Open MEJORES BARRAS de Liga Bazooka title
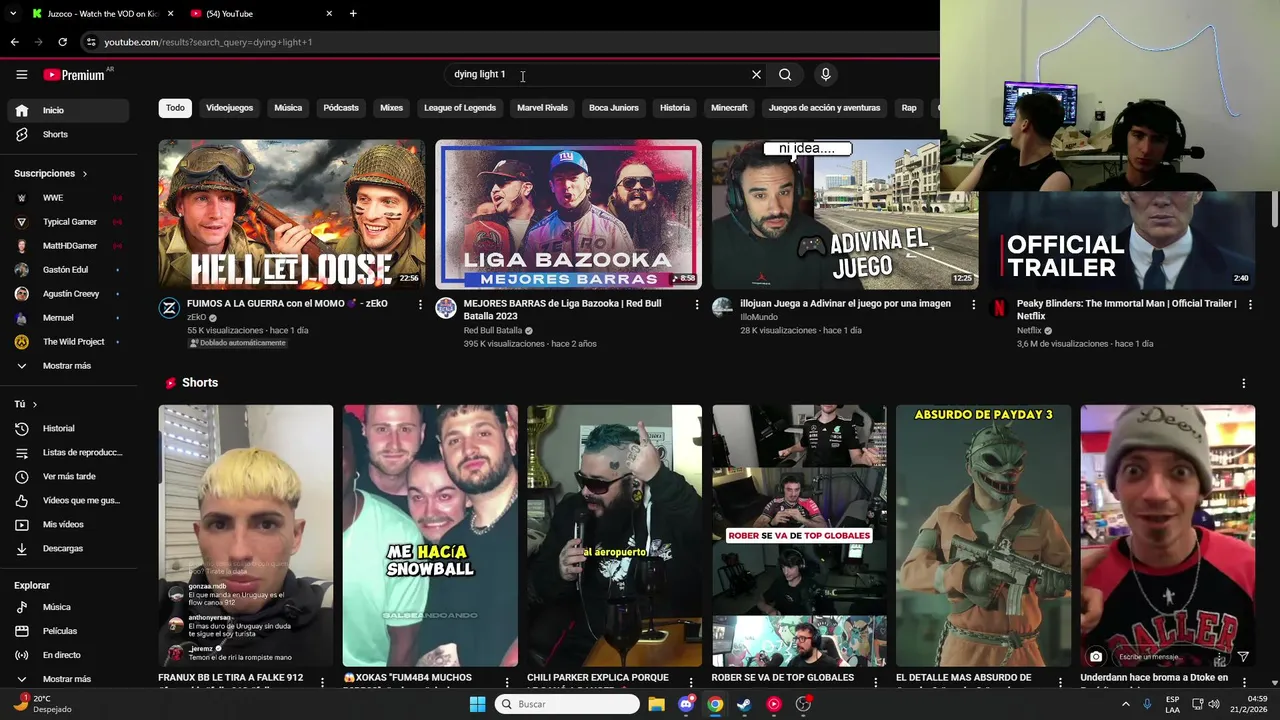The height and width of the screenshot is (720, 1280). tap(563, 309)
